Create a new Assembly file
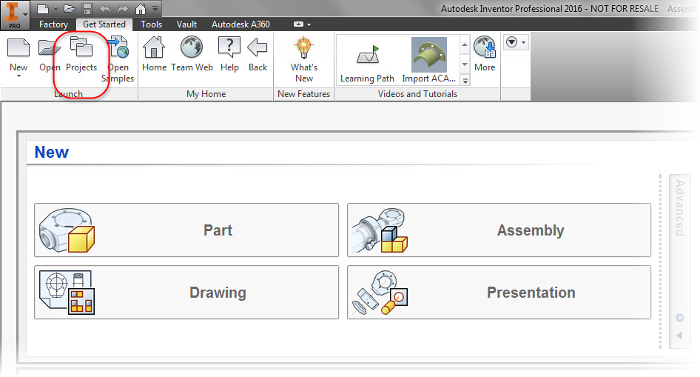 (499, 230)
